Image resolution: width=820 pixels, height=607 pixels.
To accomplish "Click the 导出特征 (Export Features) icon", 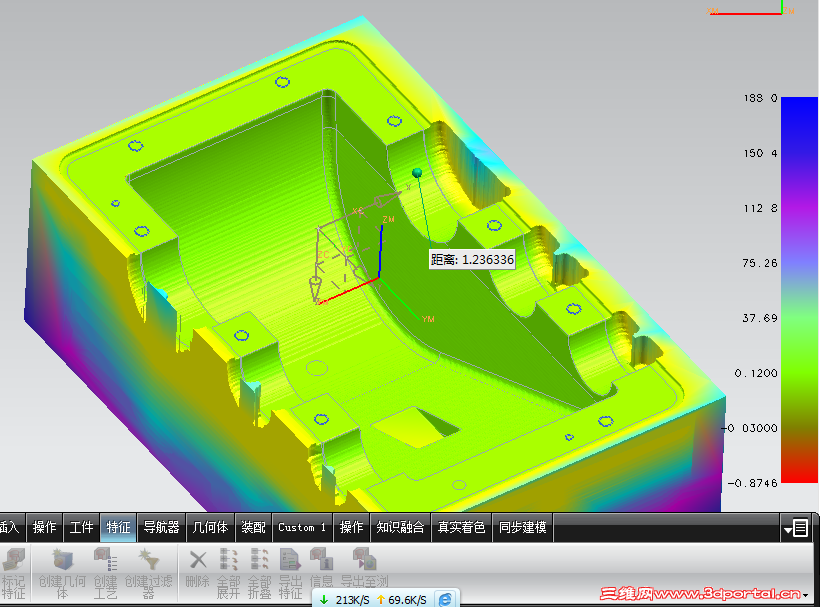I will coord(290,559).
